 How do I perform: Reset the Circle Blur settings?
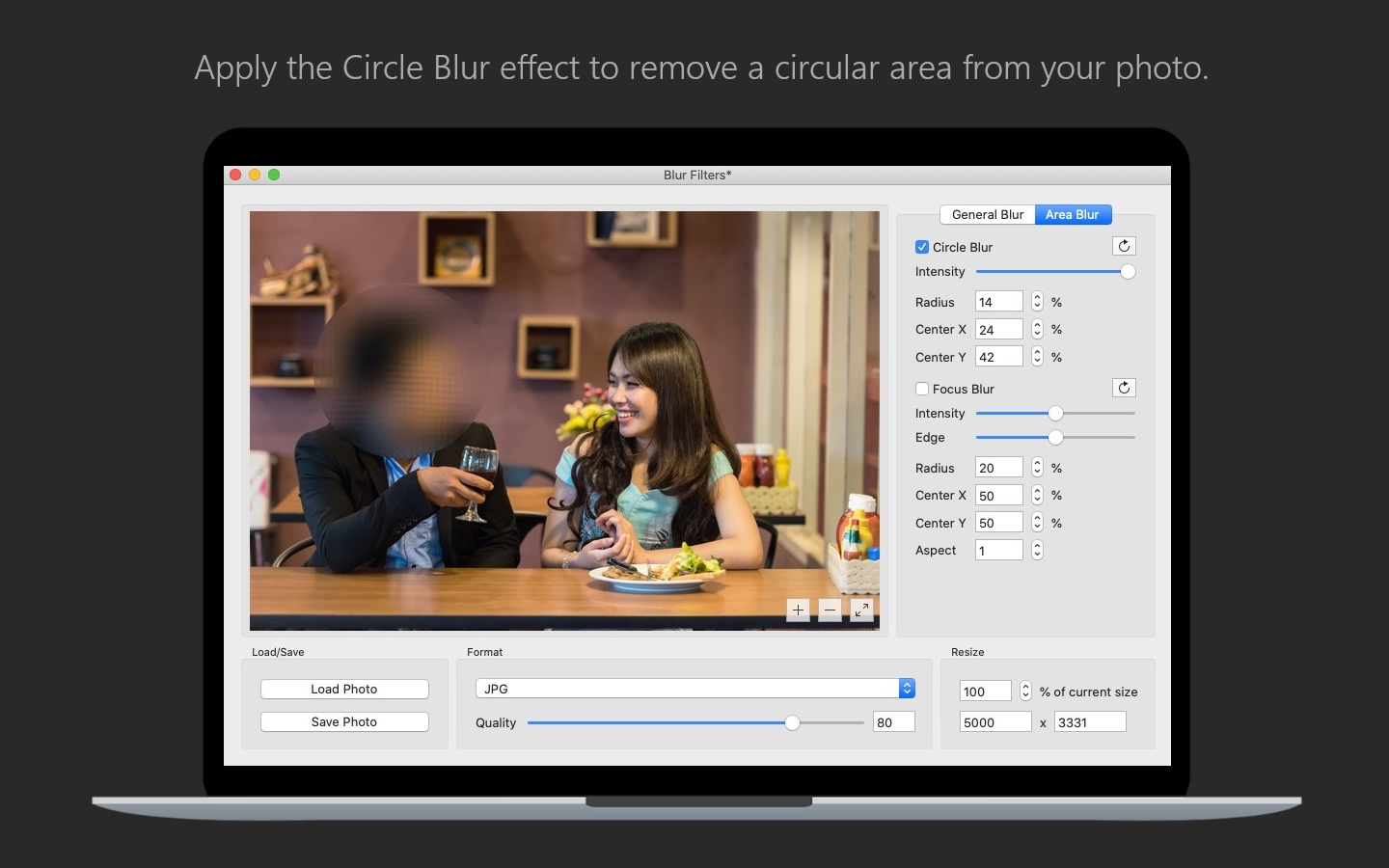(1124, 246)
